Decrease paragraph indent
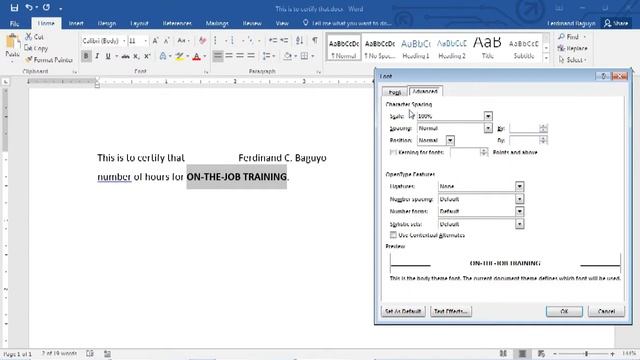 pyautogui.click(x=273, y=41)
